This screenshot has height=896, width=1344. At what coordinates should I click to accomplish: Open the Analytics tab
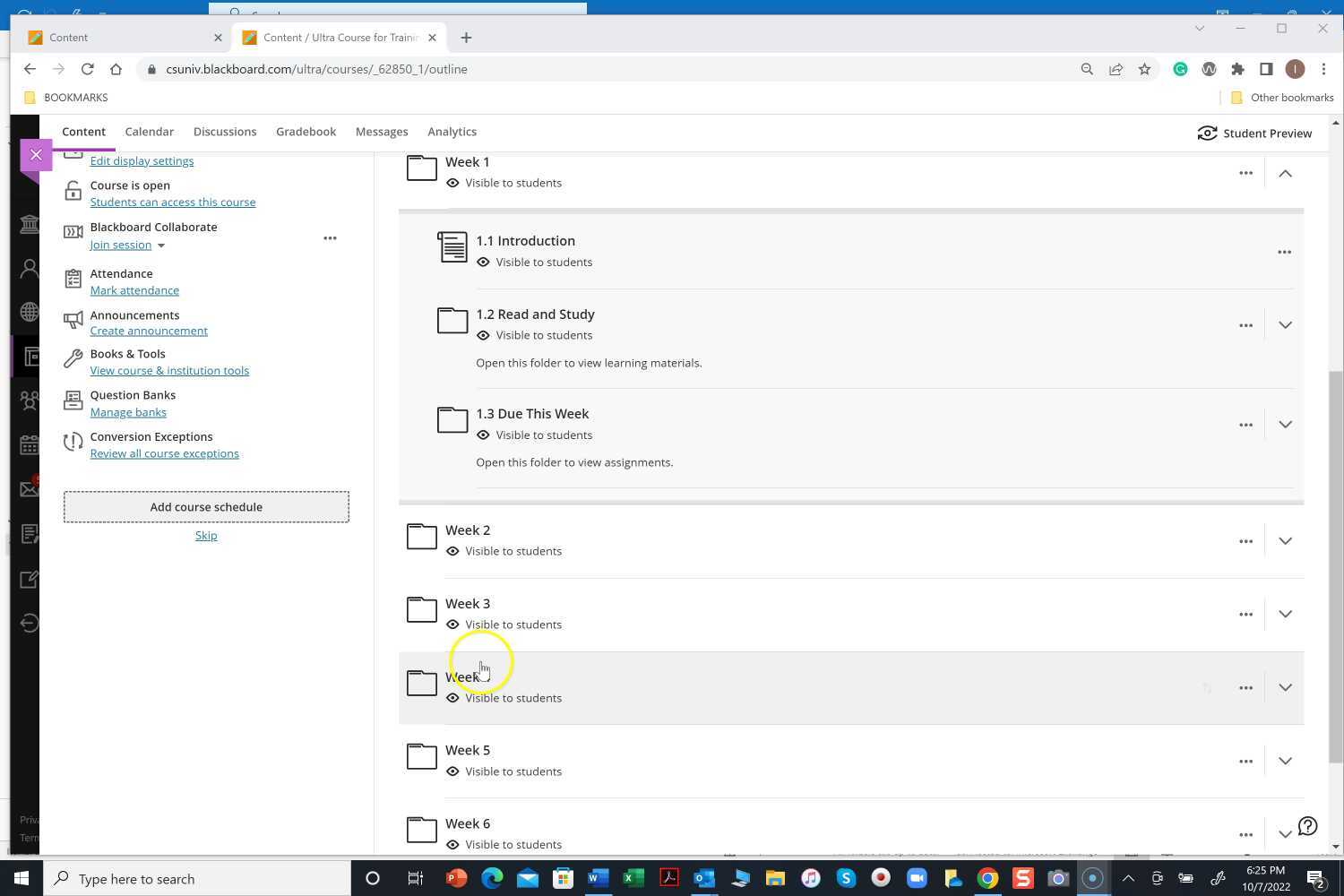(x=452, y=132)
